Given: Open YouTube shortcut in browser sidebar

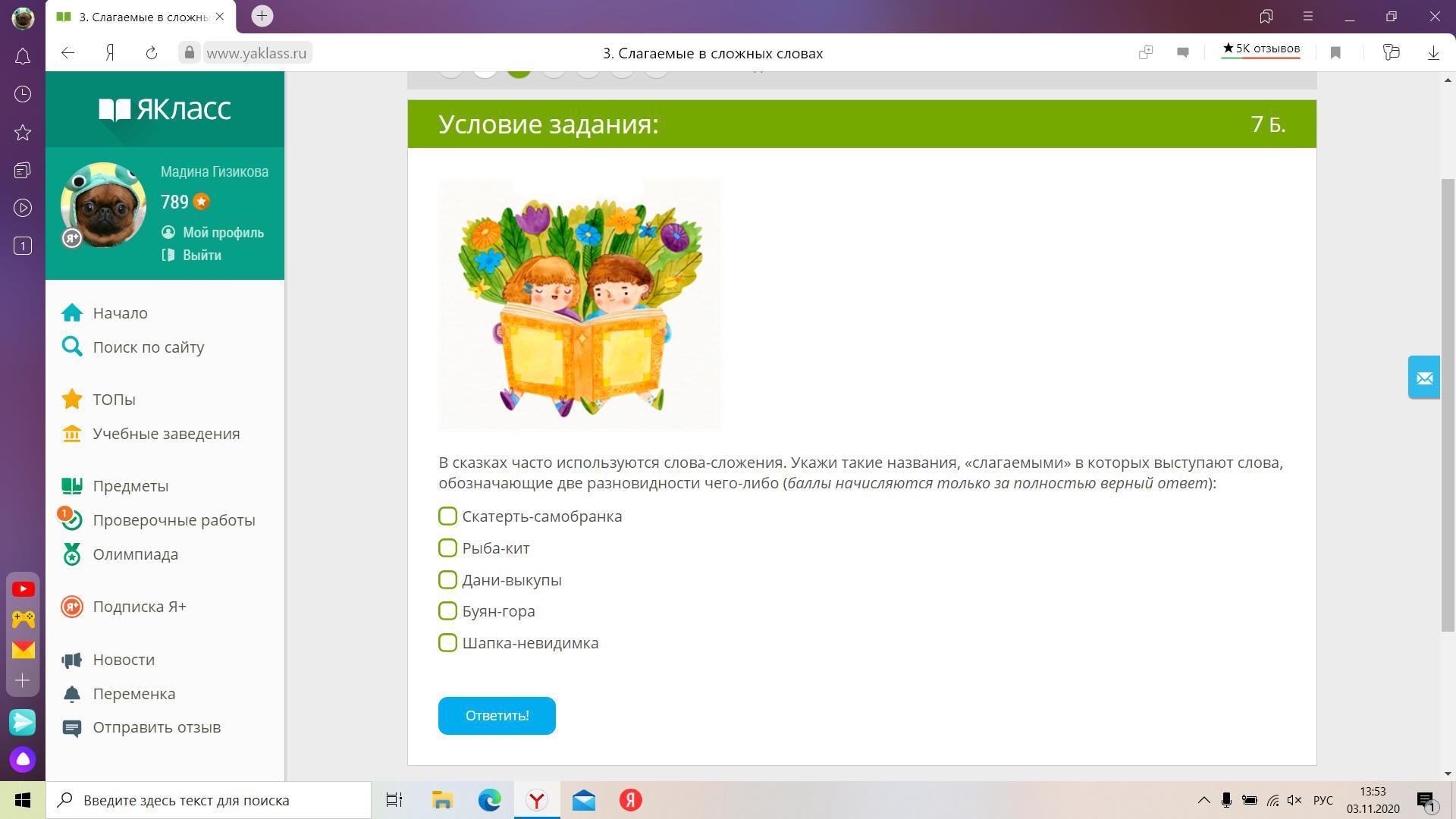Looking at the screenshot, I should click(23, 589).
